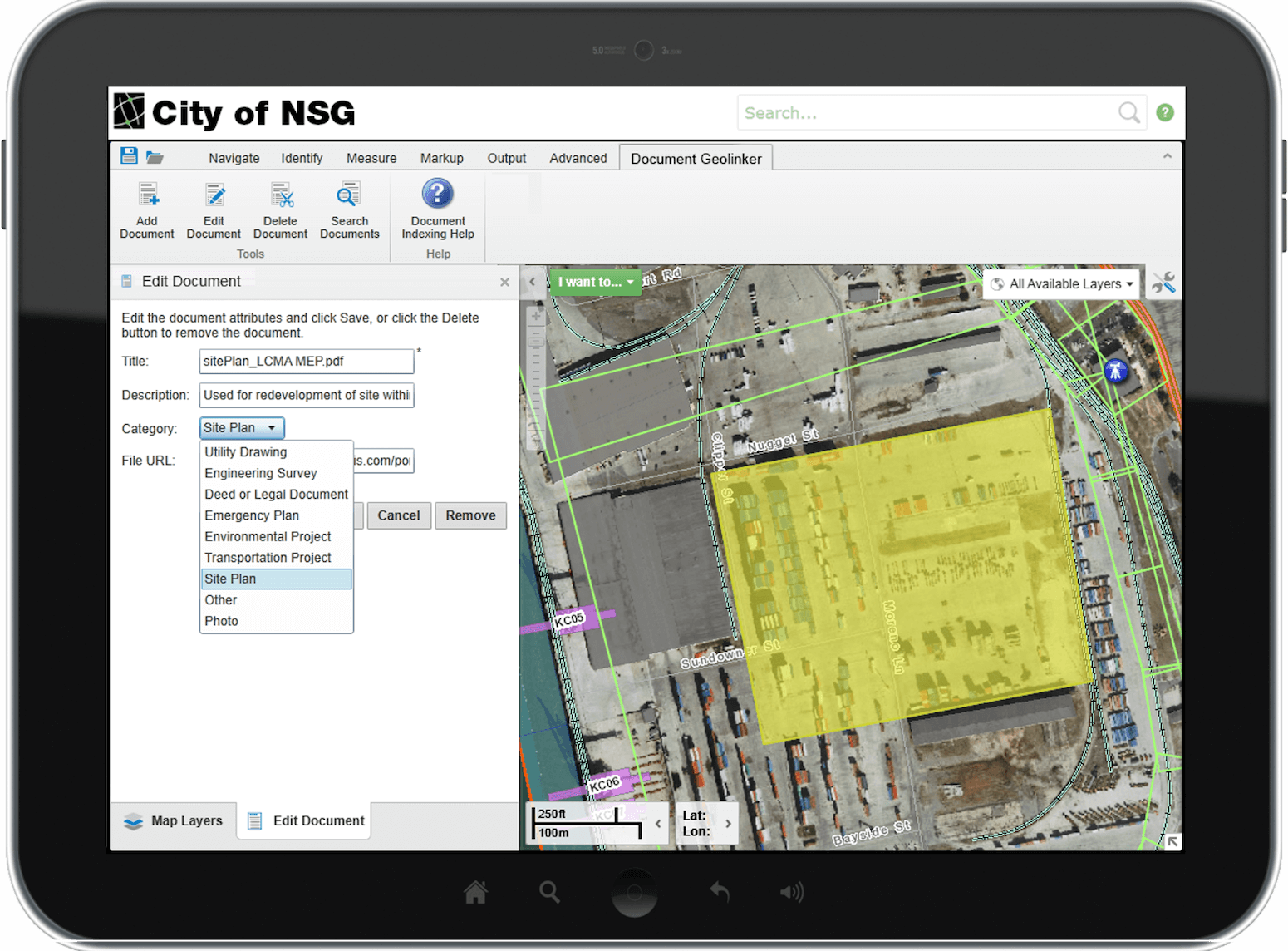Click the tablet home icon
Viewport: 1288px width, 951px height.
coord(475,892)
